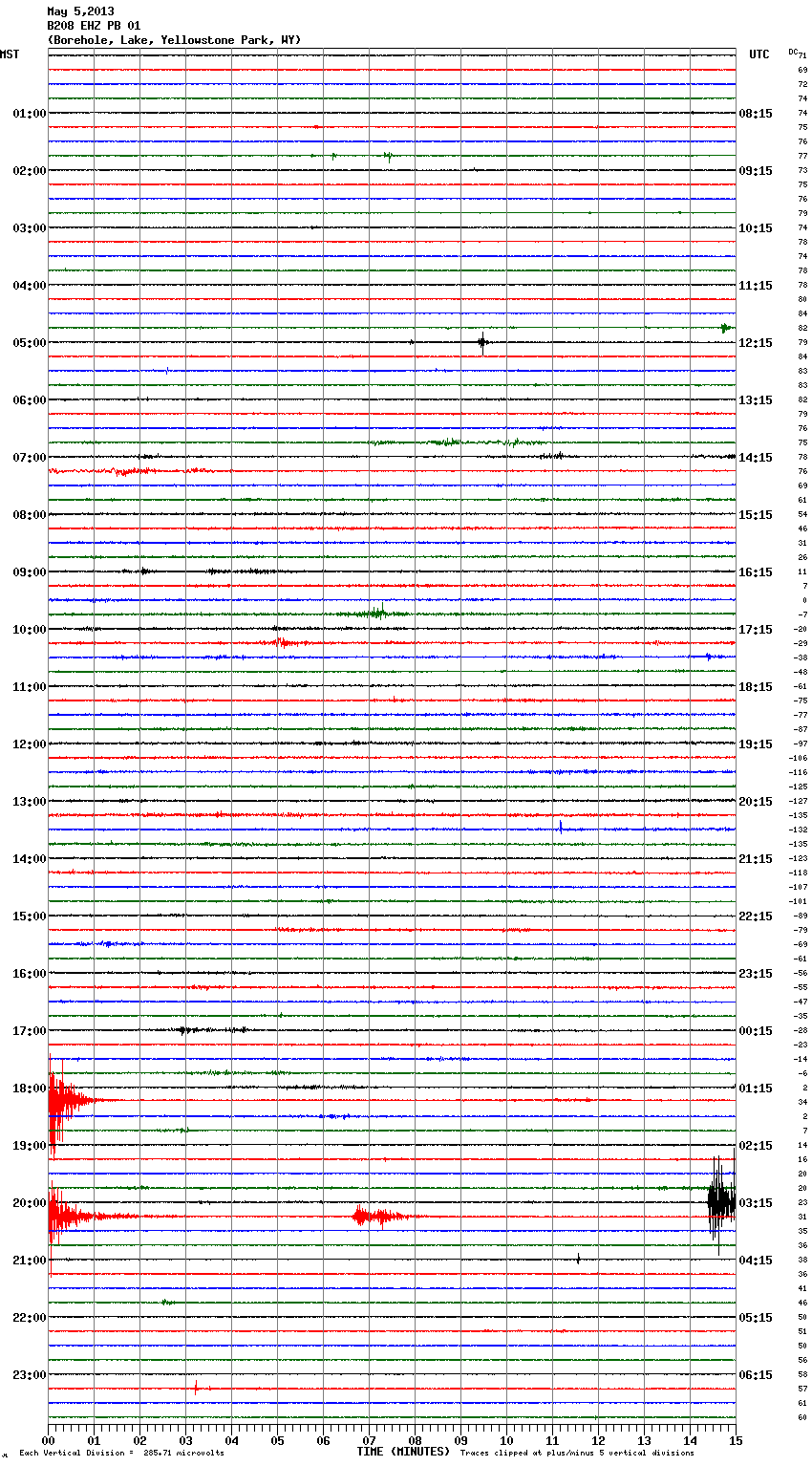The image size is (812, 1466).
Task: Select the 10:00 MST time label
Action: (30, 630)
